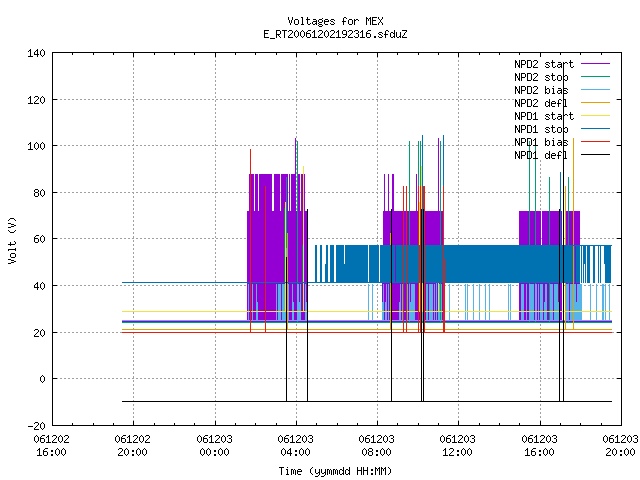This screenshot has width=640, height=480.
Task: Click the NPD2 bias light blue legend line
Action: [595, 90]
